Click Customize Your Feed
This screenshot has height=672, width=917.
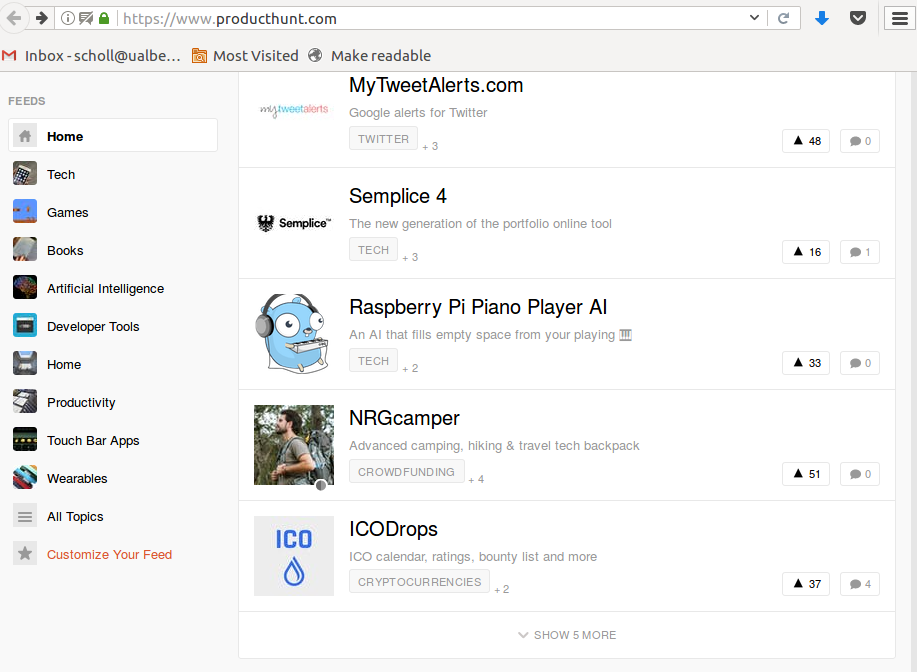tap(109, 554)
